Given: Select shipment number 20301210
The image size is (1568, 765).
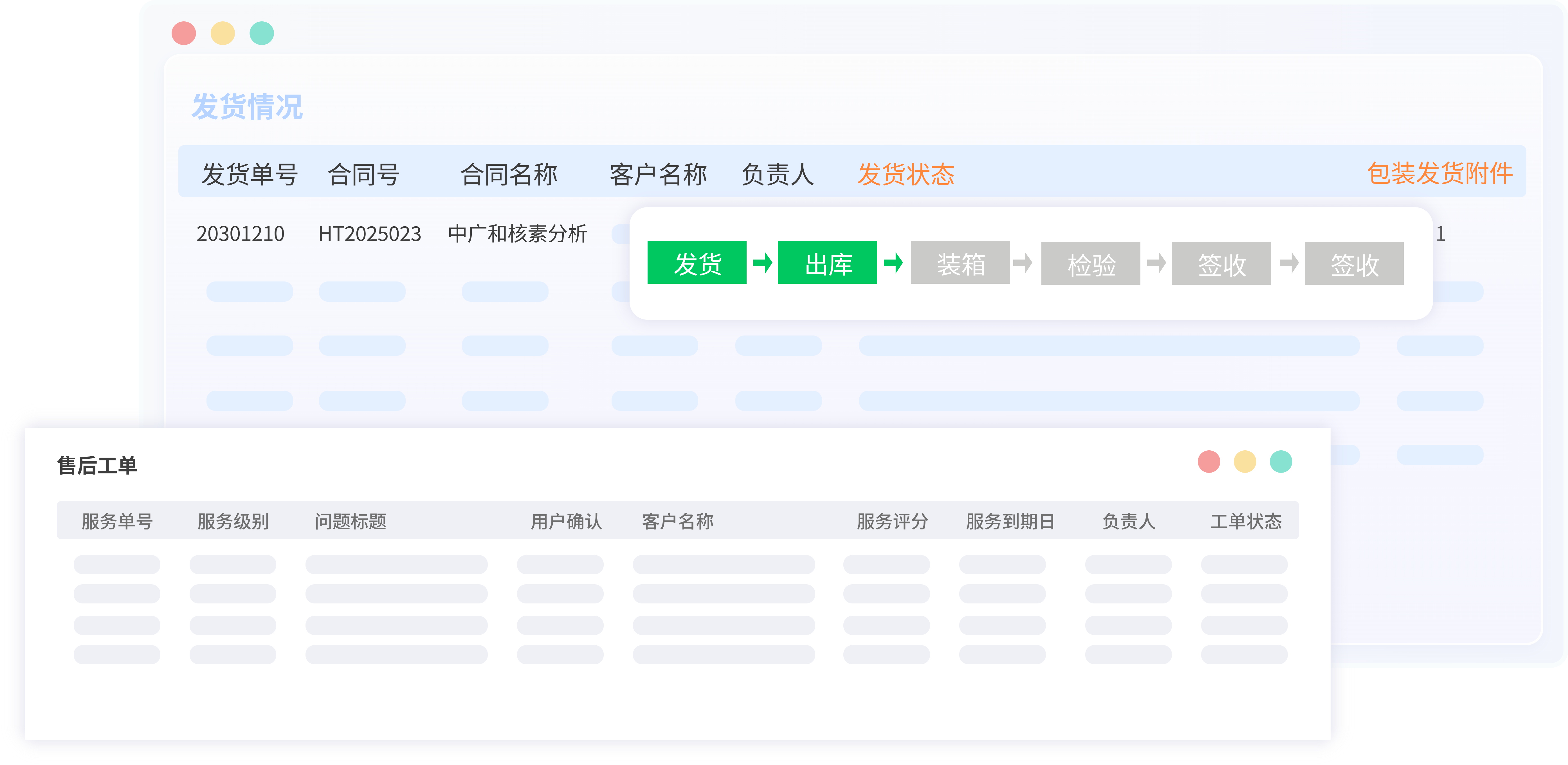Looking at the screenshot, I should pos(241,234).
